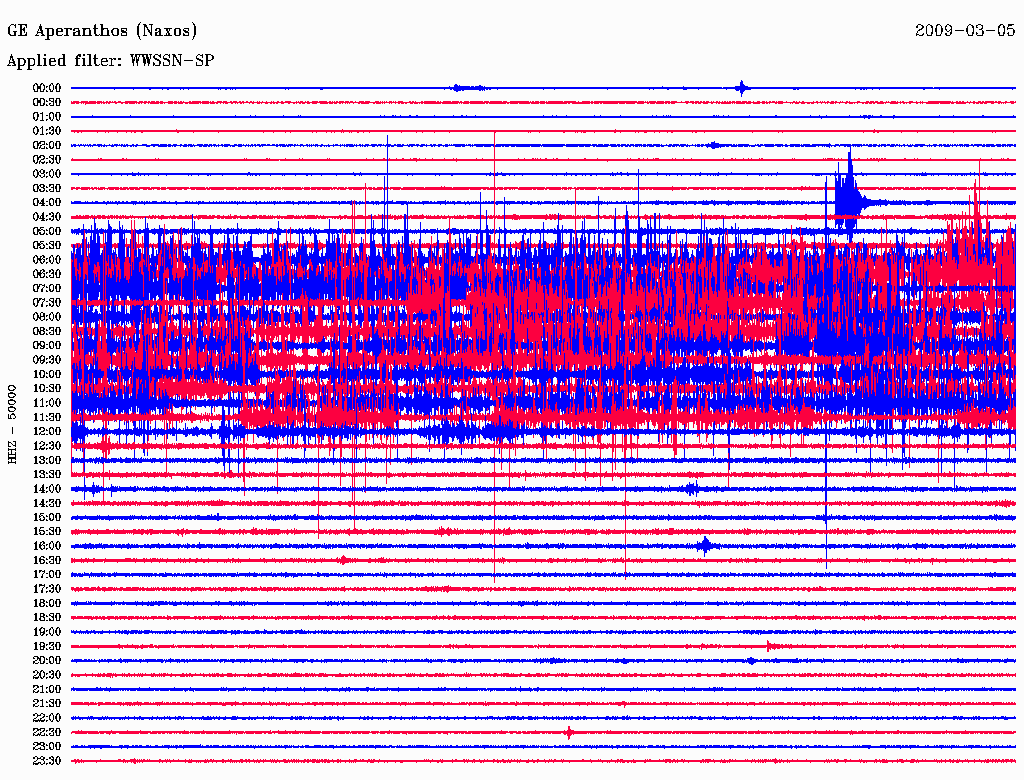The width and height of the screenshot is (1024, 780).
Task: Click the 14:30 time label
Action: coord(47,504)
